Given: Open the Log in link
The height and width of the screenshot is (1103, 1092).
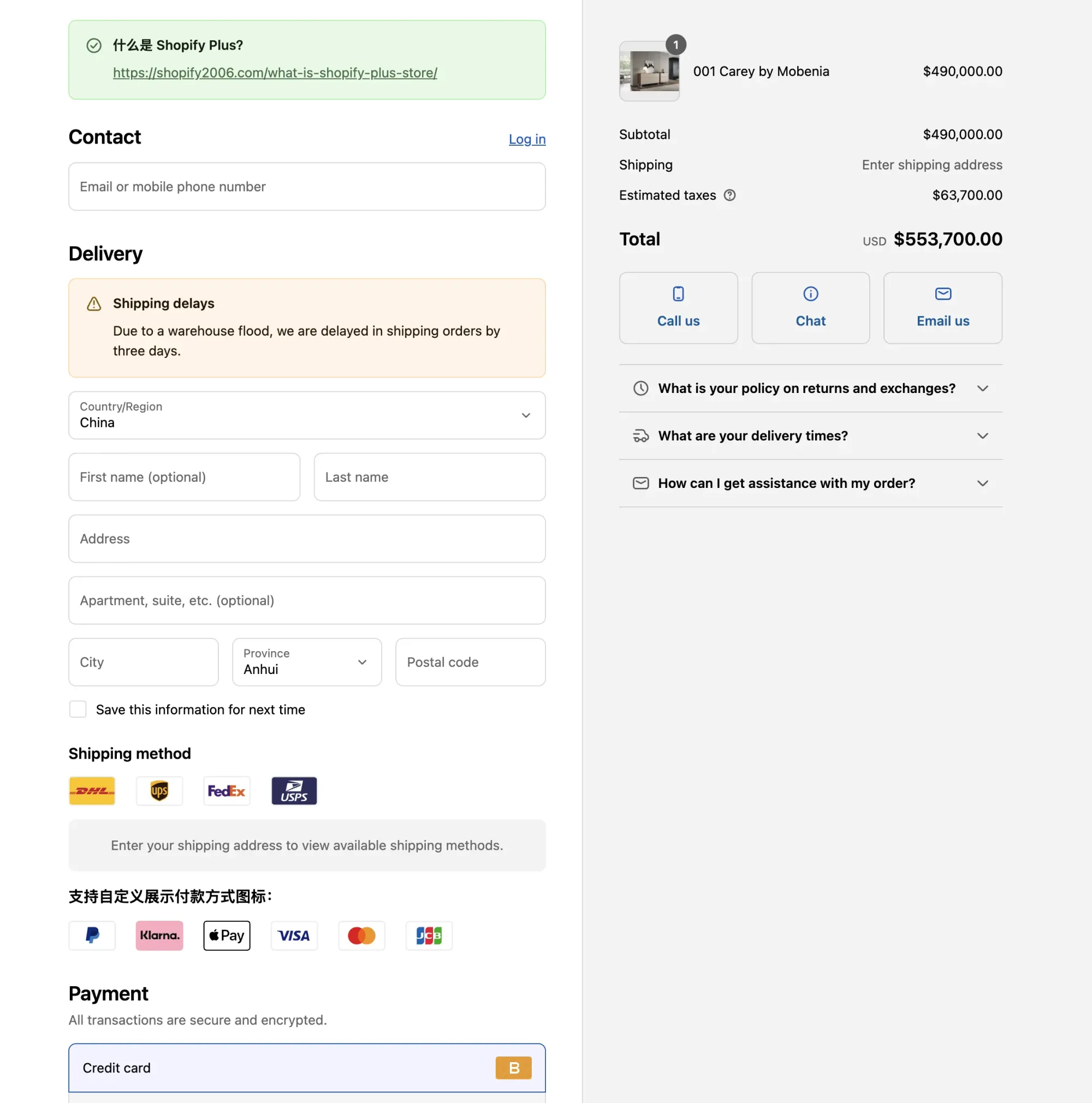Looking at the screenshot, I should point(526,139).
